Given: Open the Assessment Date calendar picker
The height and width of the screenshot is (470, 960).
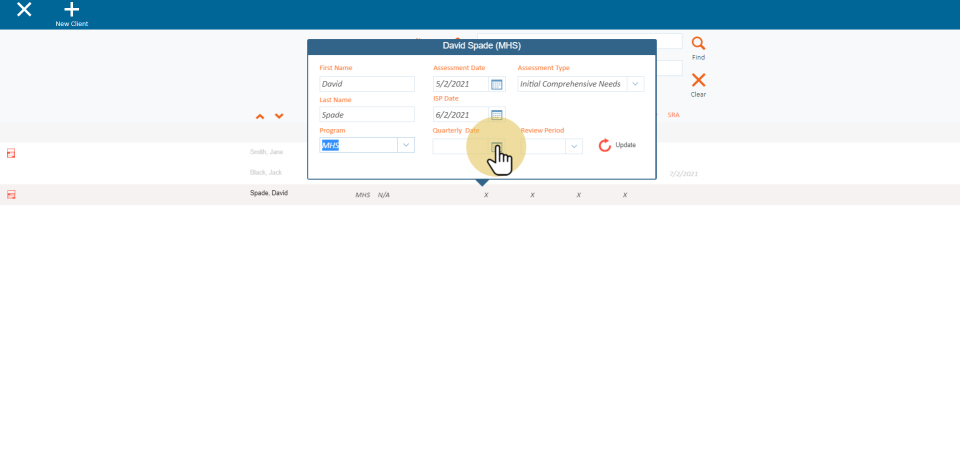Looking at the screenshot, I should pyautogui.click(x=497, y=84).
